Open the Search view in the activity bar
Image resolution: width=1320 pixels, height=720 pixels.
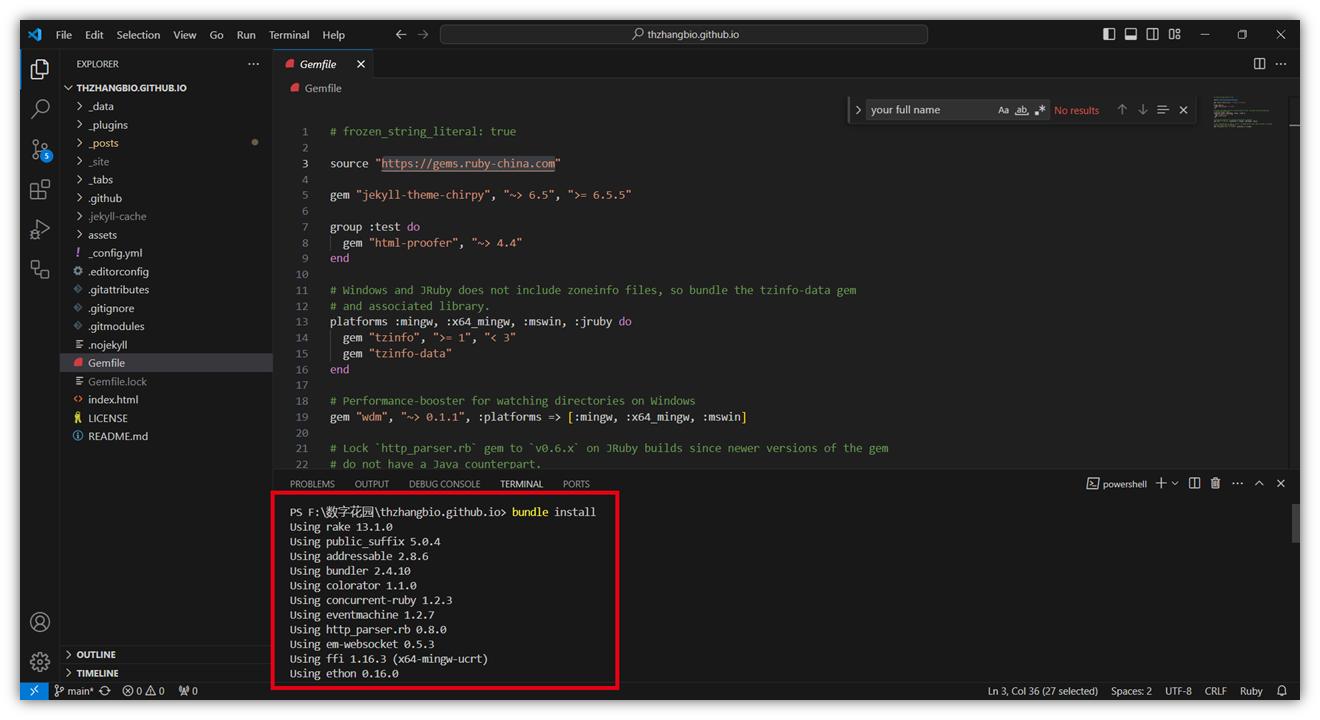40,109
